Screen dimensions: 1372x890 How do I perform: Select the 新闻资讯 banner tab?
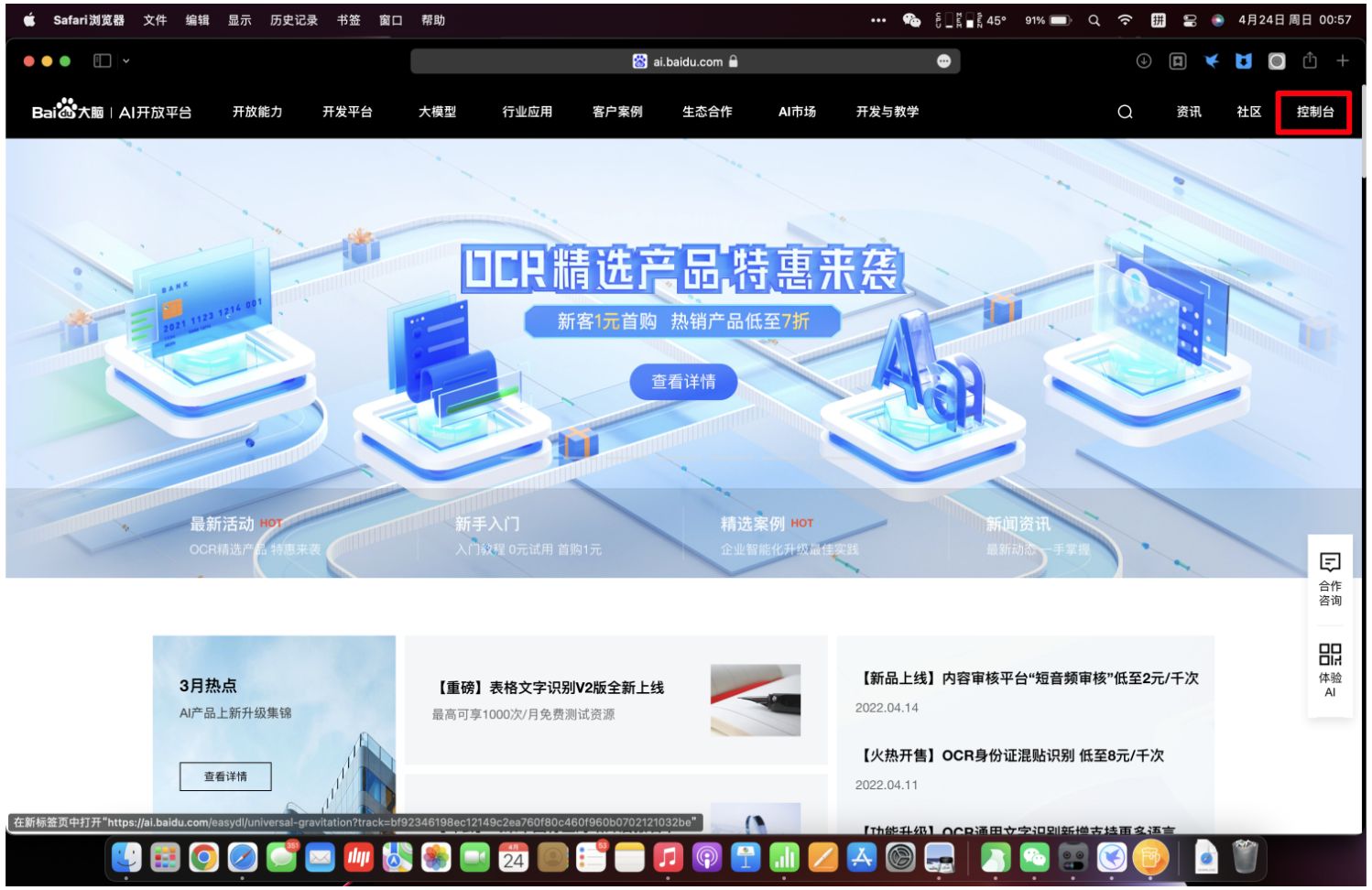[1018, 524]
